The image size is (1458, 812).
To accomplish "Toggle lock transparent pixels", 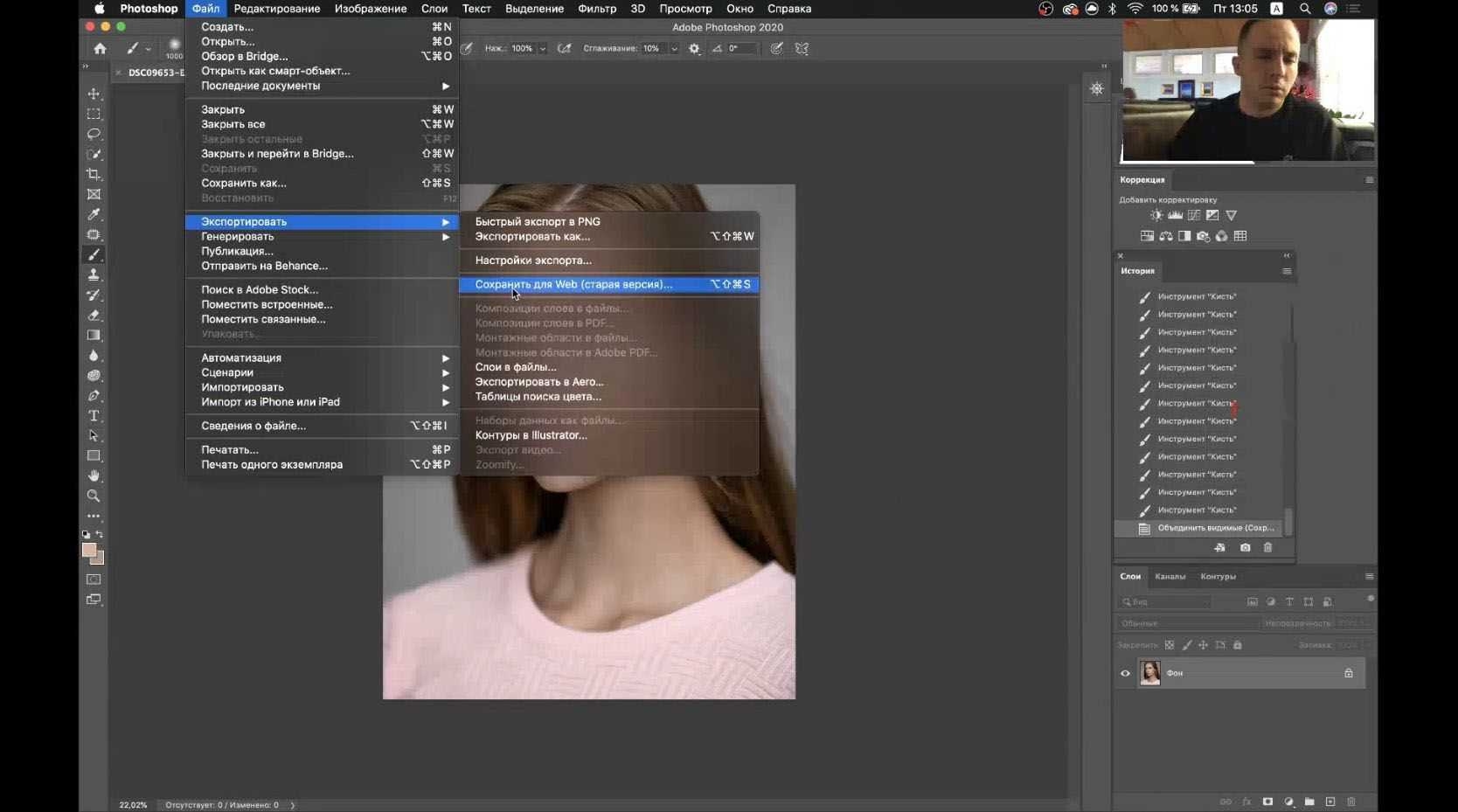I will click(1170, 645).
